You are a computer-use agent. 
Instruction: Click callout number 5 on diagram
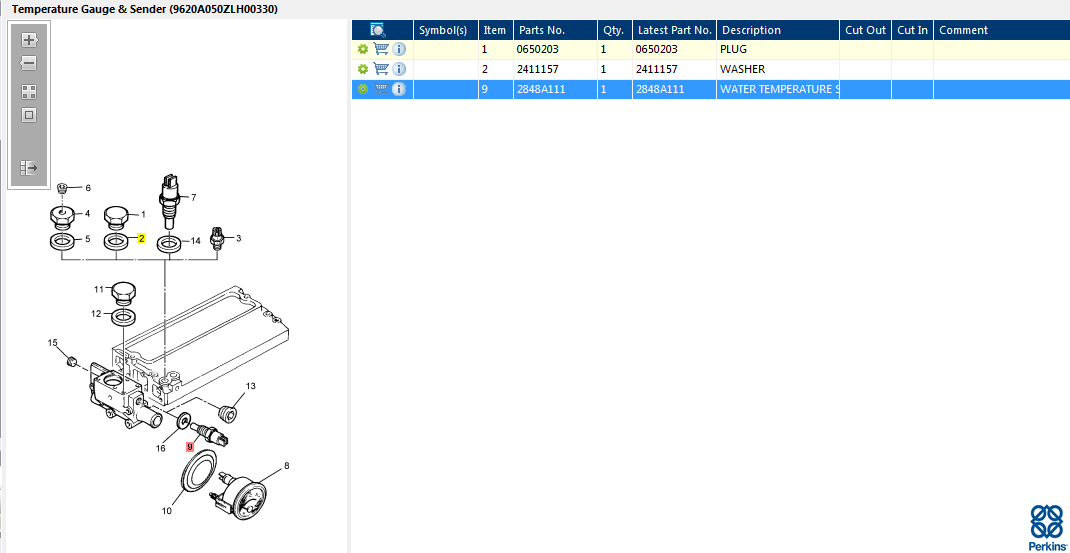[87, 239]
